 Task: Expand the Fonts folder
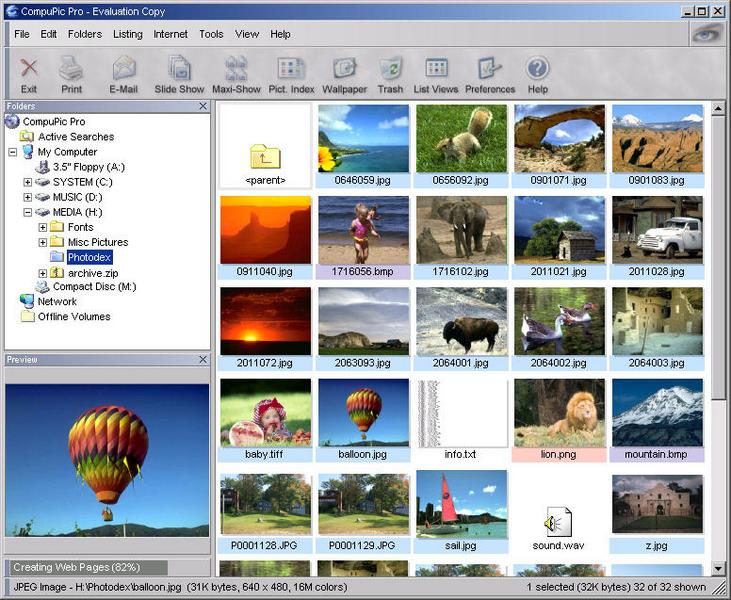(42, 227)
